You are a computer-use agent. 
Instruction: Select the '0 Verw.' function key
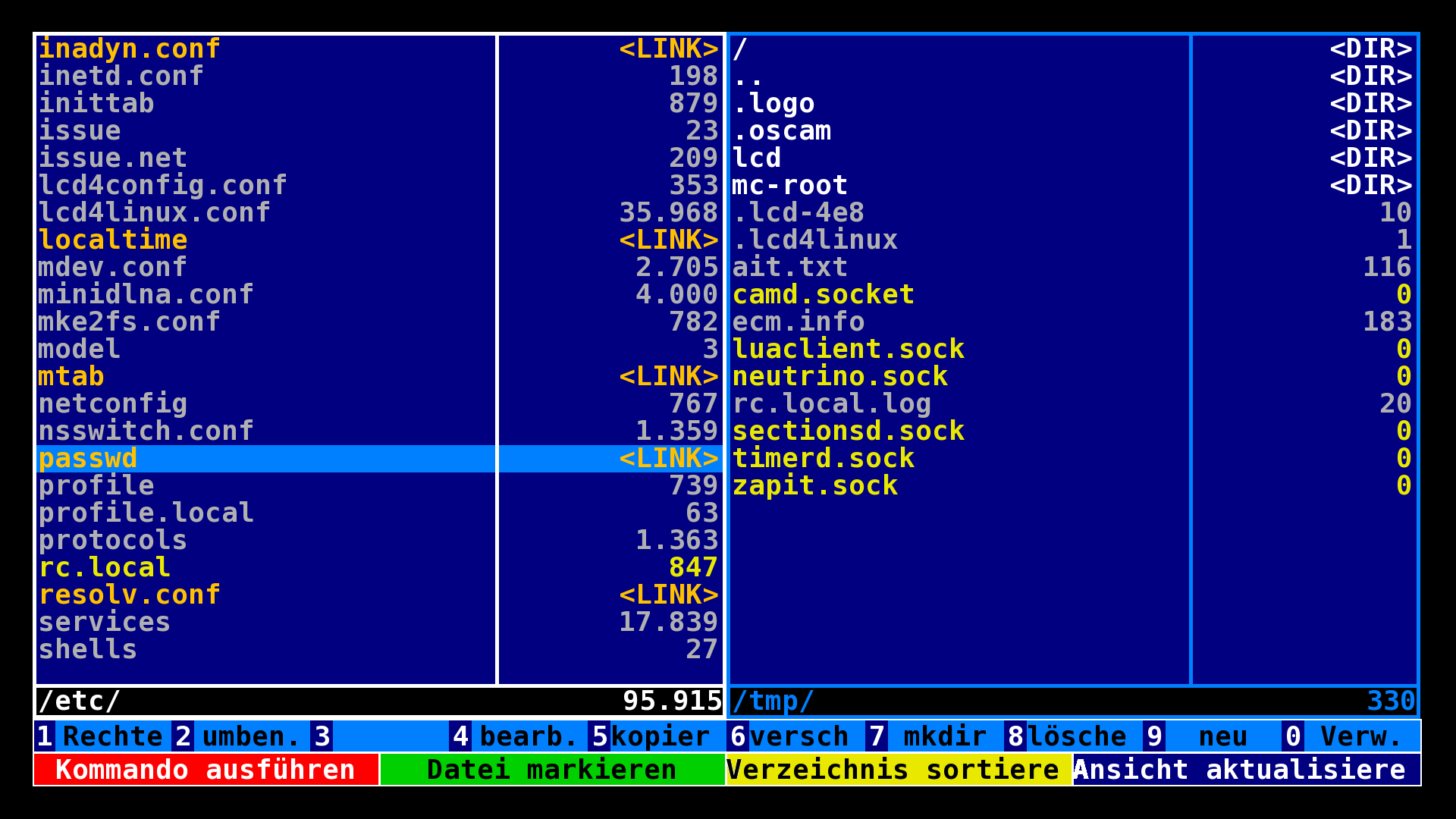(x=1351, y=736)
